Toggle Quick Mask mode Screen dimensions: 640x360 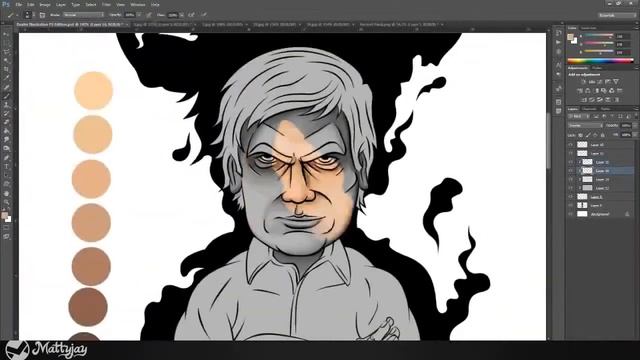click(x=7, y=228)
